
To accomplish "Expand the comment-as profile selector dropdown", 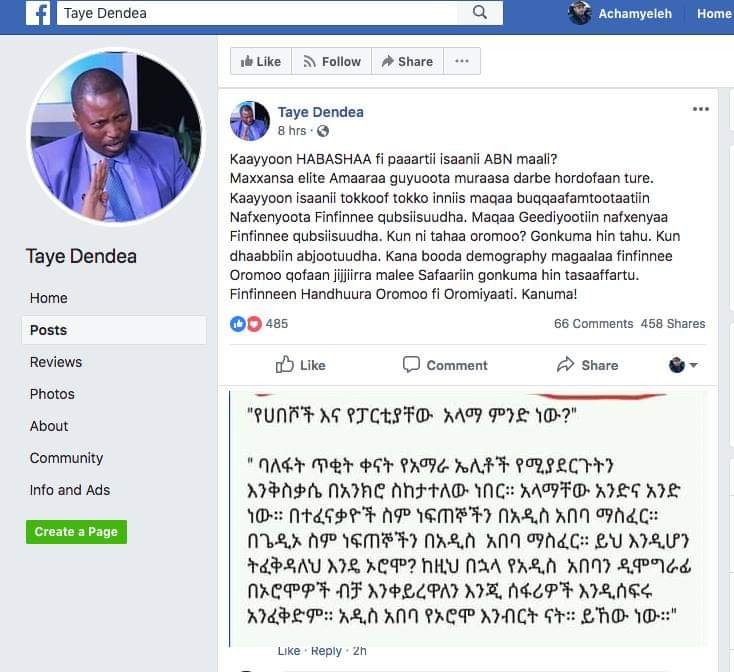I will [x=683, y=365].
